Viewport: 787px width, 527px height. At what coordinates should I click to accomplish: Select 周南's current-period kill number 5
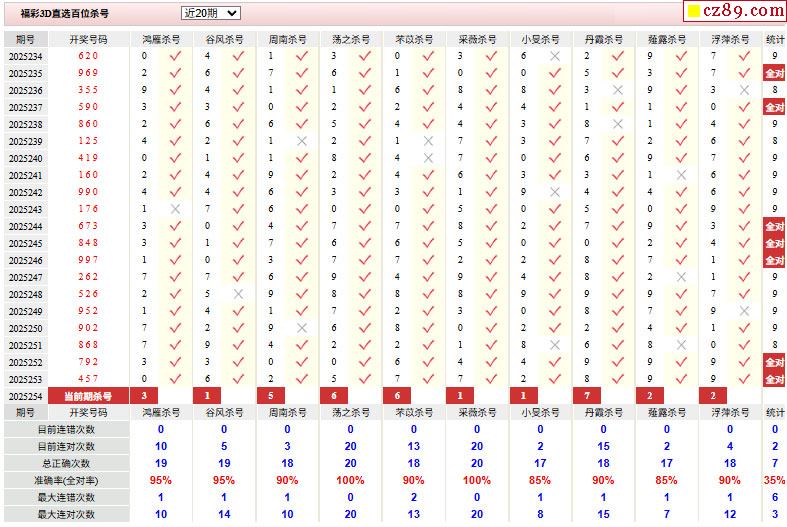pyautogui.click(x=271, y=396)
